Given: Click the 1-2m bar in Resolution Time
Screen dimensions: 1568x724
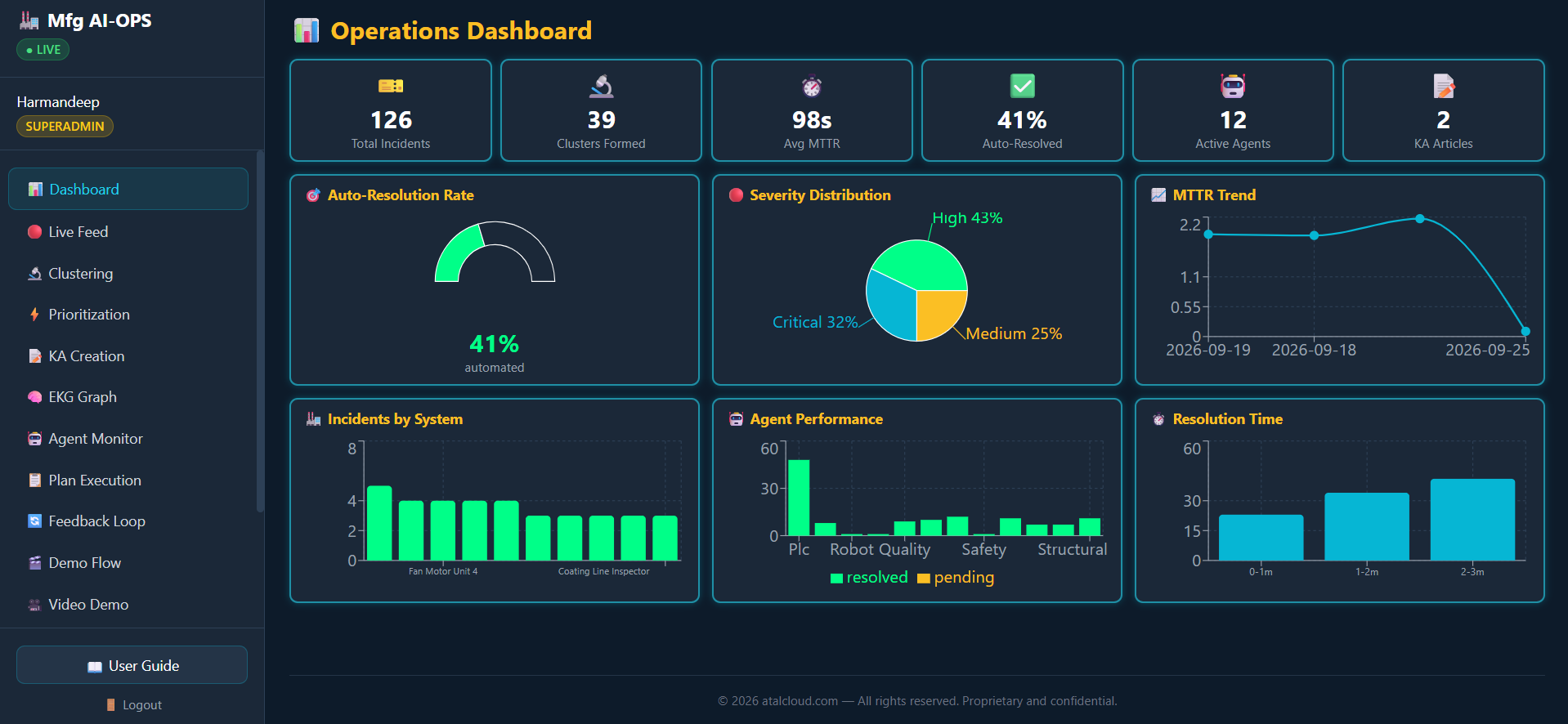Looking at the screenshot, I should pos(1367,526).
